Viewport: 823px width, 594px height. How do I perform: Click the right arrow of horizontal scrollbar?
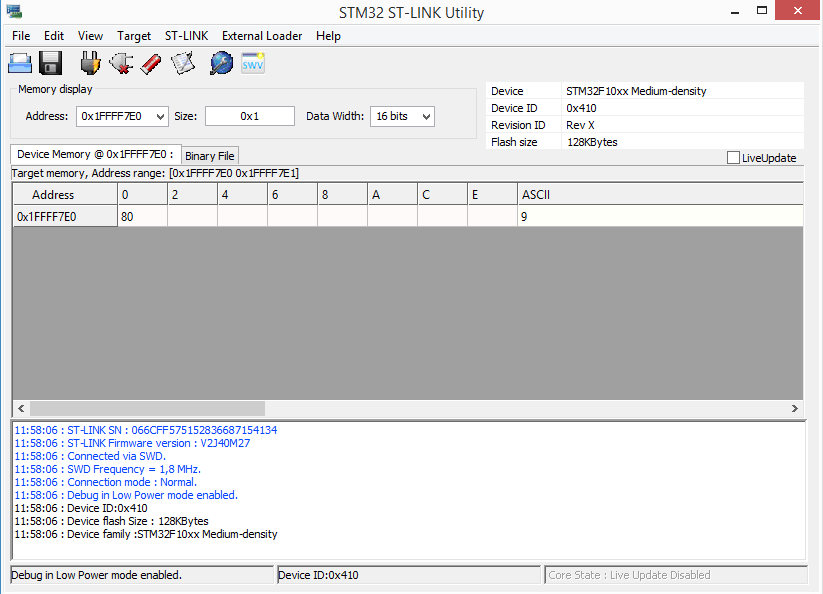click(x=795, y=409)
